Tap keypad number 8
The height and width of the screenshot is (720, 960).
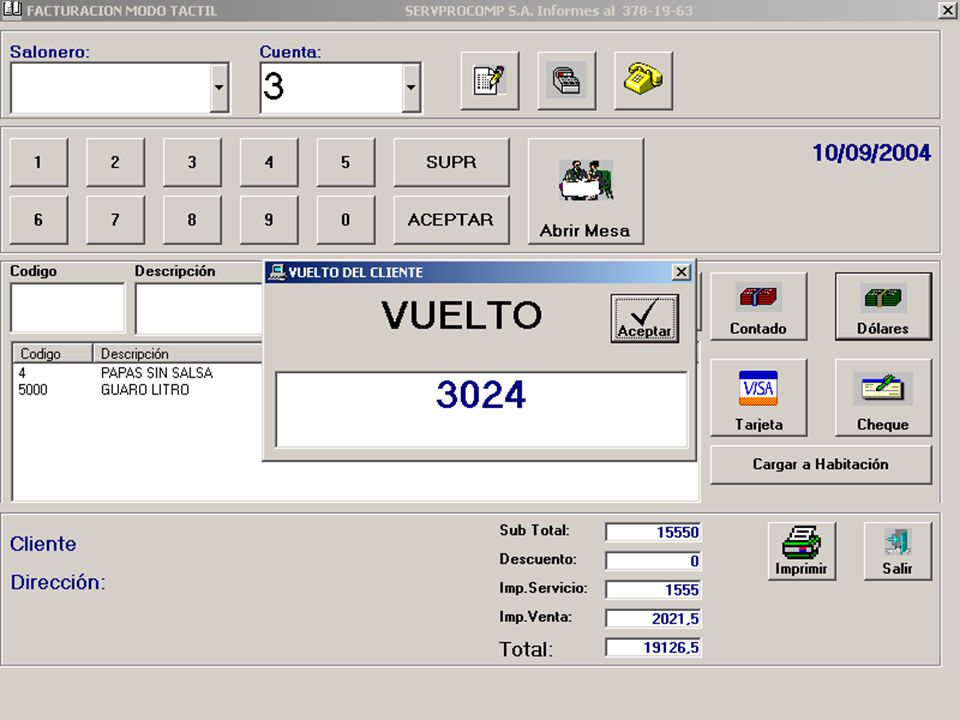coord(192,220)
